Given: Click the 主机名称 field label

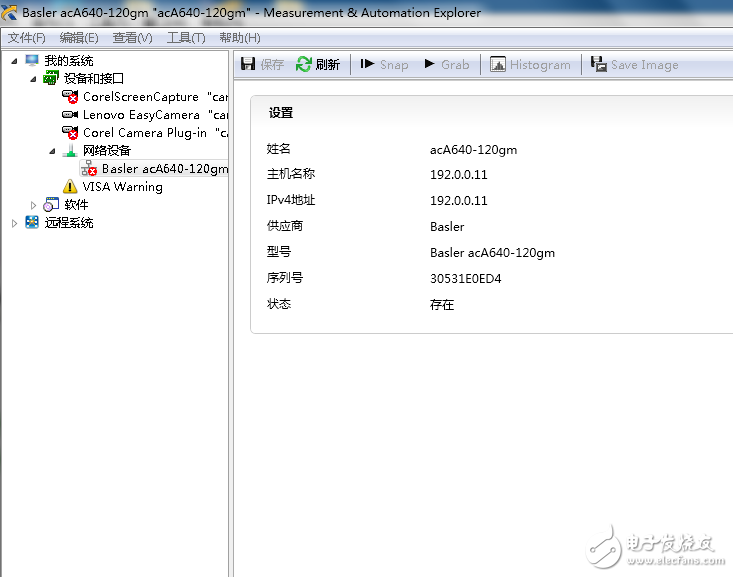Looking at the screenshot, I should 291,174.
